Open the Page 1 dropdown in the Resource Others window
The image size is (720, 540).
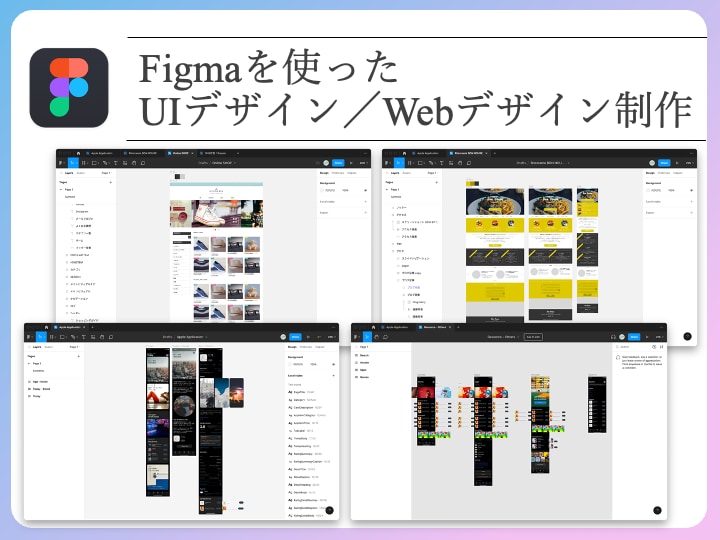pyautogui.click(x=364, y=347)
